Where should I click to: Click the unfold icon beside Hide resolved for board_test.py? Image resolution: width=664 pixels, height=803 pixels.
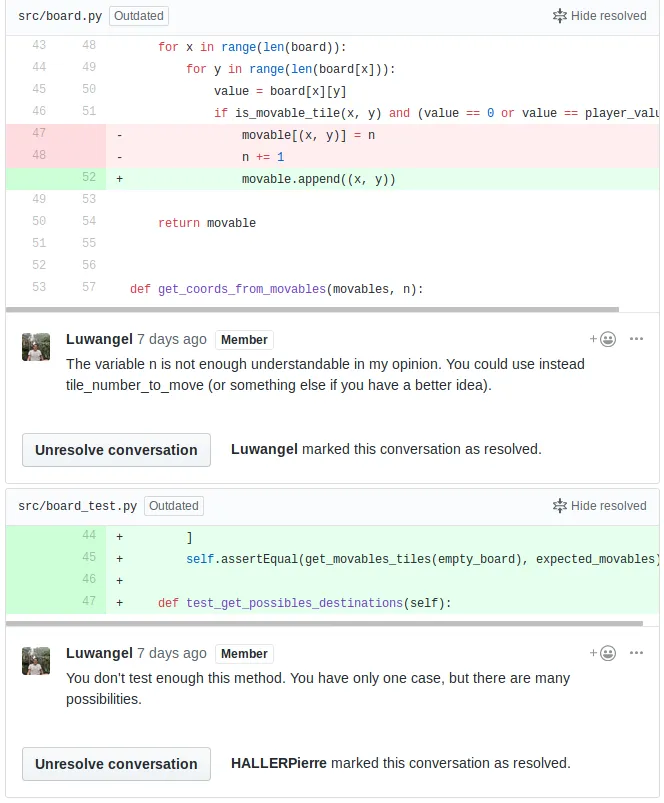click(x=560, y=506)
